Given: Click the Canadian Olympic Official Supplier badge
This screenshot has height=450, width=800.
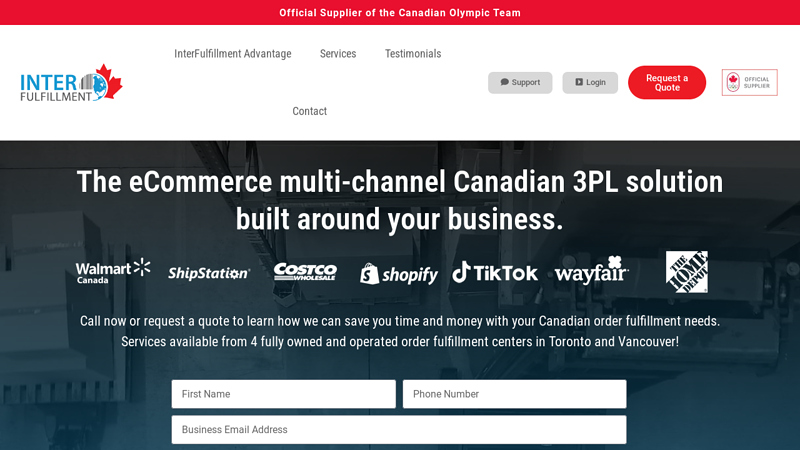Looking at the screenshot, I should pos(749,83).
